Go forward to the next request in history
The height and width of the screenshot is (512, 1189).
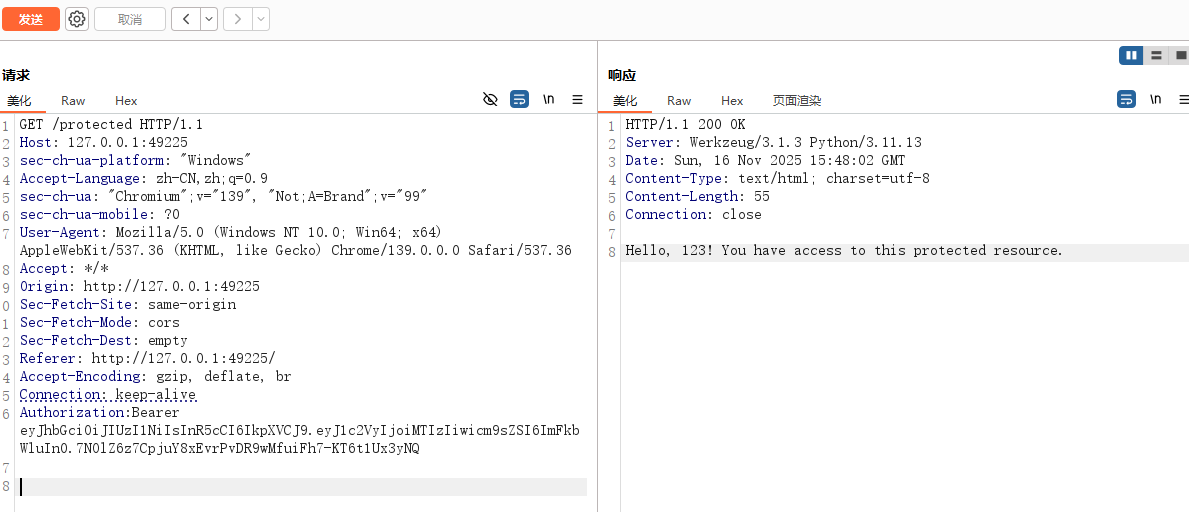[237, 19]
